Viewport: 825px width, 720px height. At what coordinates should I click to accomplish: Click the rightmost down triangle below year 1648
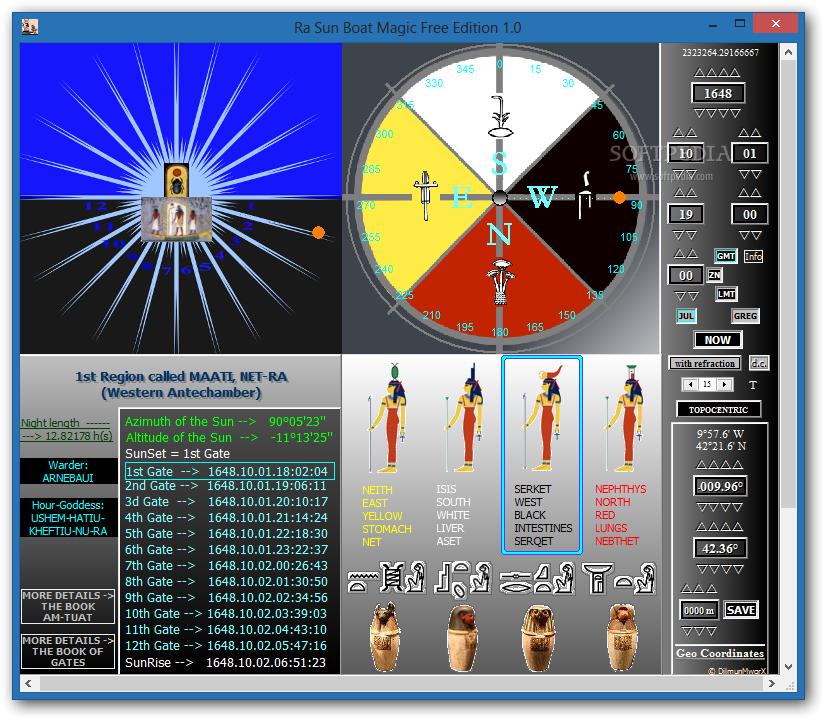click(735, 113)
